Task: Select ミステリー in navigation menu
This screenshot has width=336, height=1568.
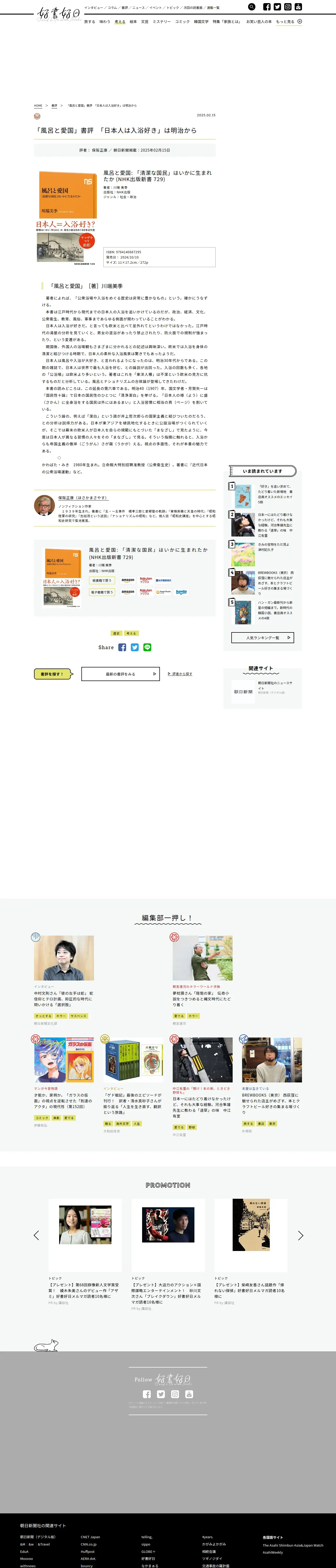Action: 162,21
